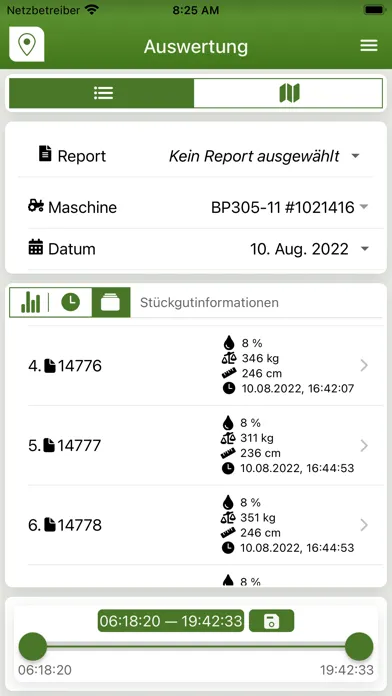Click the start time slider handle
Image resolution: width=392 pixels, height=696 pixels.
click(32, 647)
